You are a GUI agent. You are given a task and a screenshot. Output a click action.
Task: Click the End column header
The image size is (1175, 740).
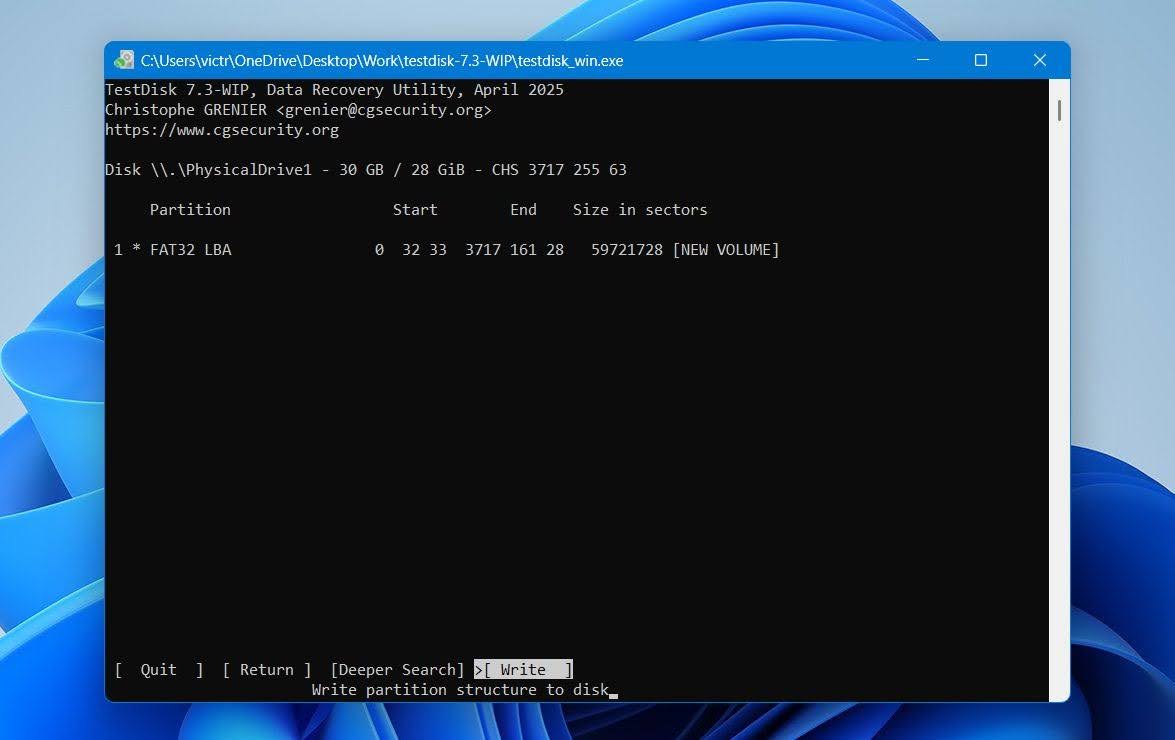[523, 210]
